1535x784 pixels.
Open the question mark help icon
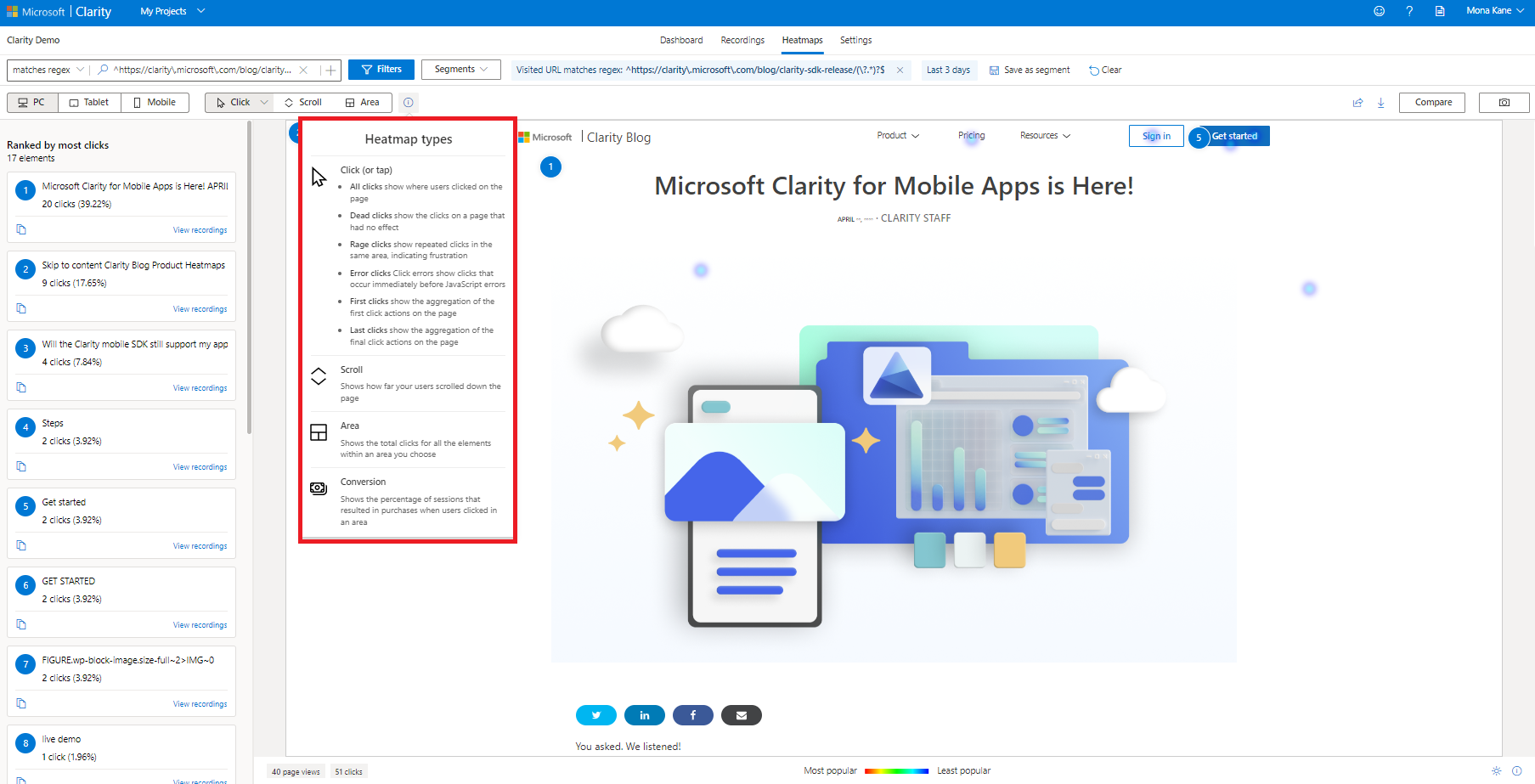tap(1409, 11)
